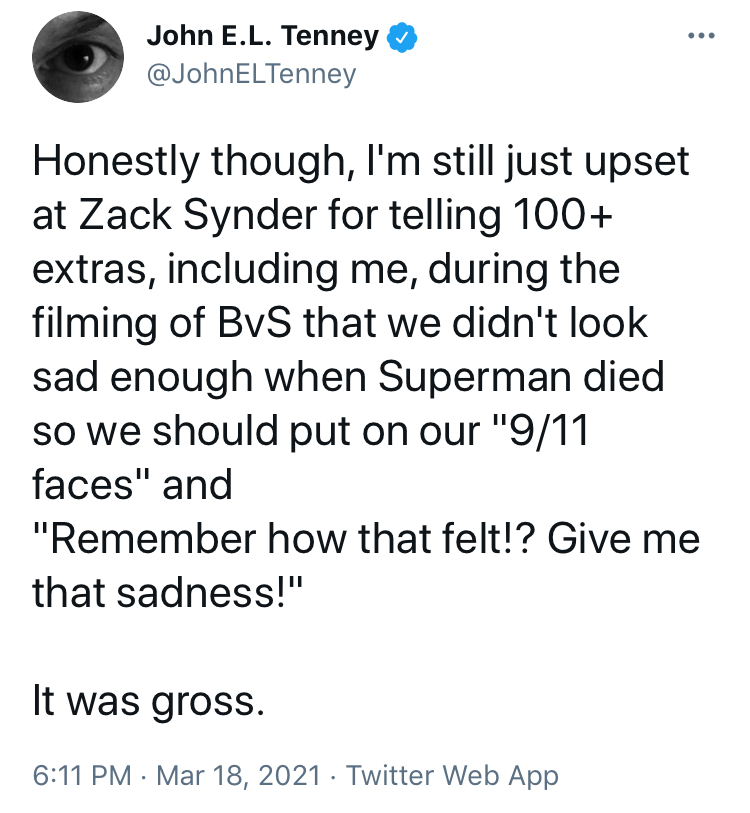The height and width of the screenshot is (813, 750).
Task: Click the 'It was gross.' sentence
Action: pyautogui.click(x=149, y=700)
